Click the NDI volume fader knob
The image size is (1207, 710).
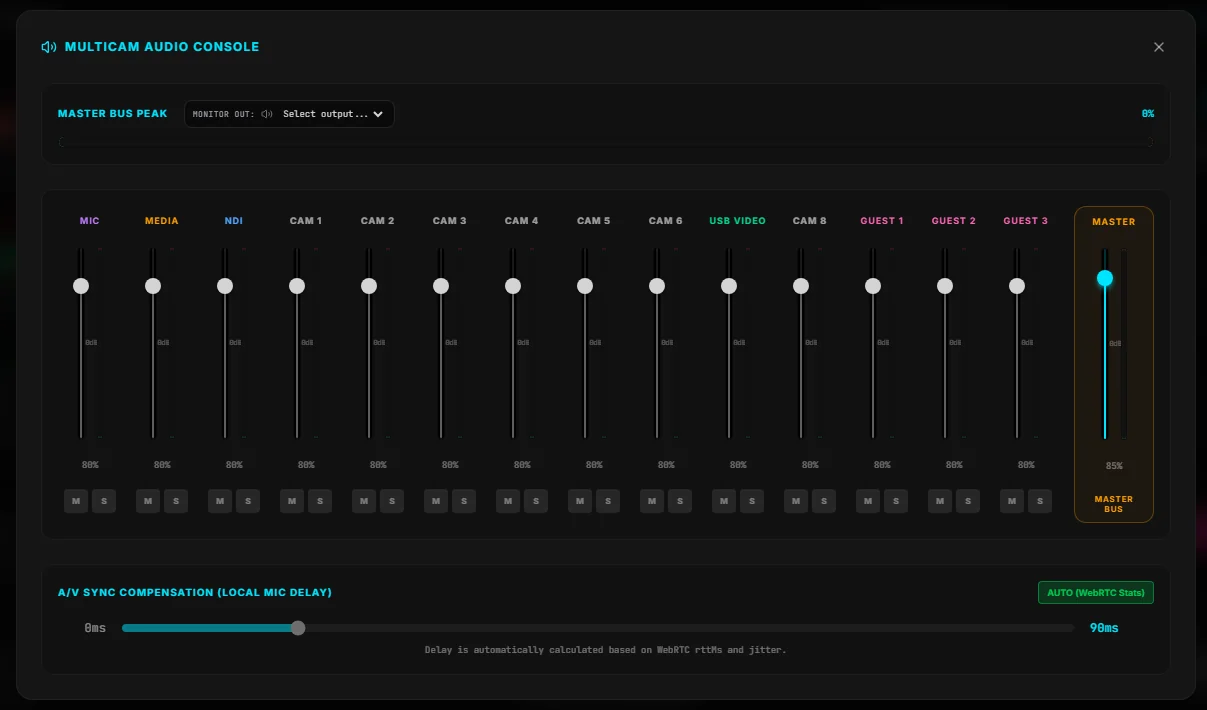225,286
